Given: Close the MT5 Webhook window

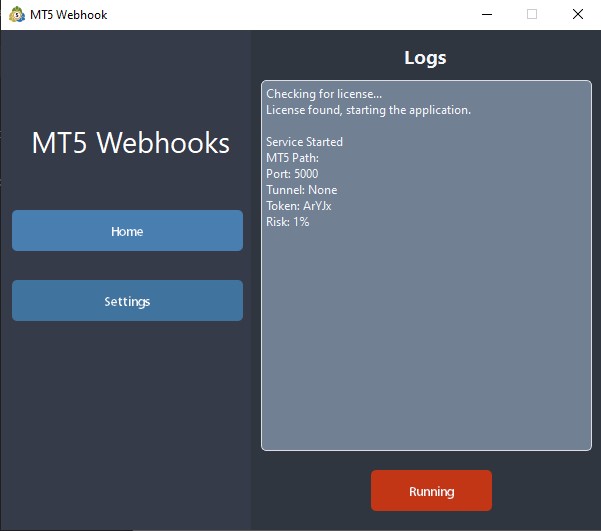Looking at the screenshot, I should pyautogui.click(x=578, y=15).
